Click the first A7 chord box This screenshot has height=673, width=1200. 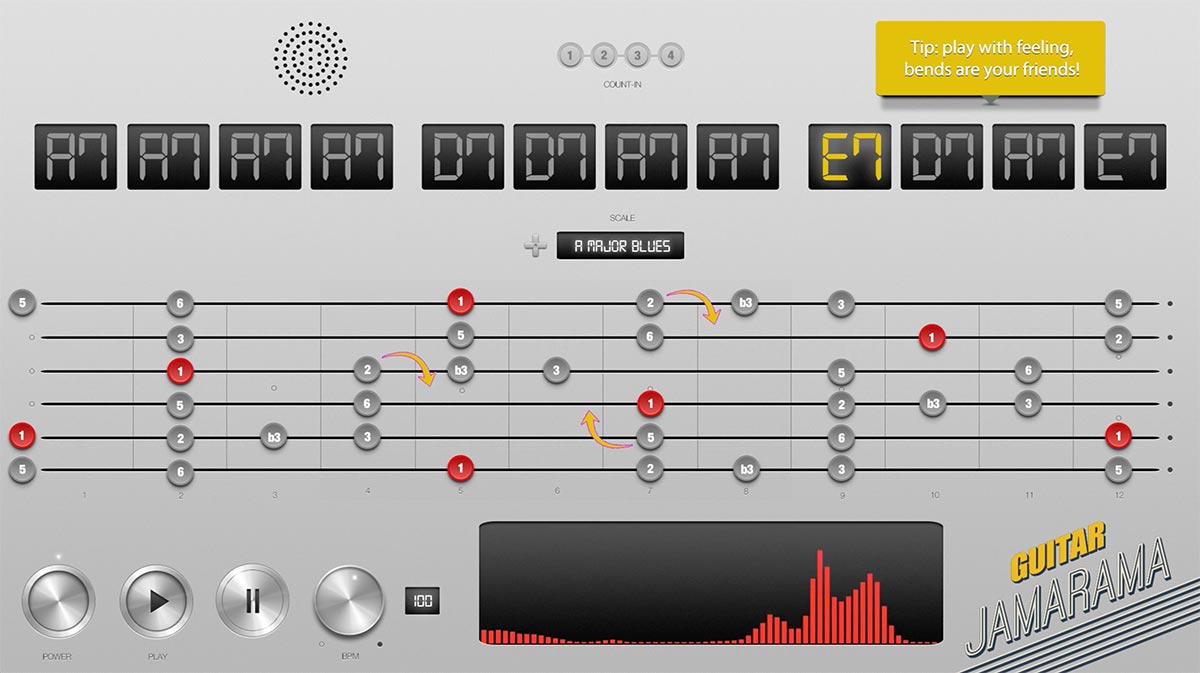click(x=75, y=157)
